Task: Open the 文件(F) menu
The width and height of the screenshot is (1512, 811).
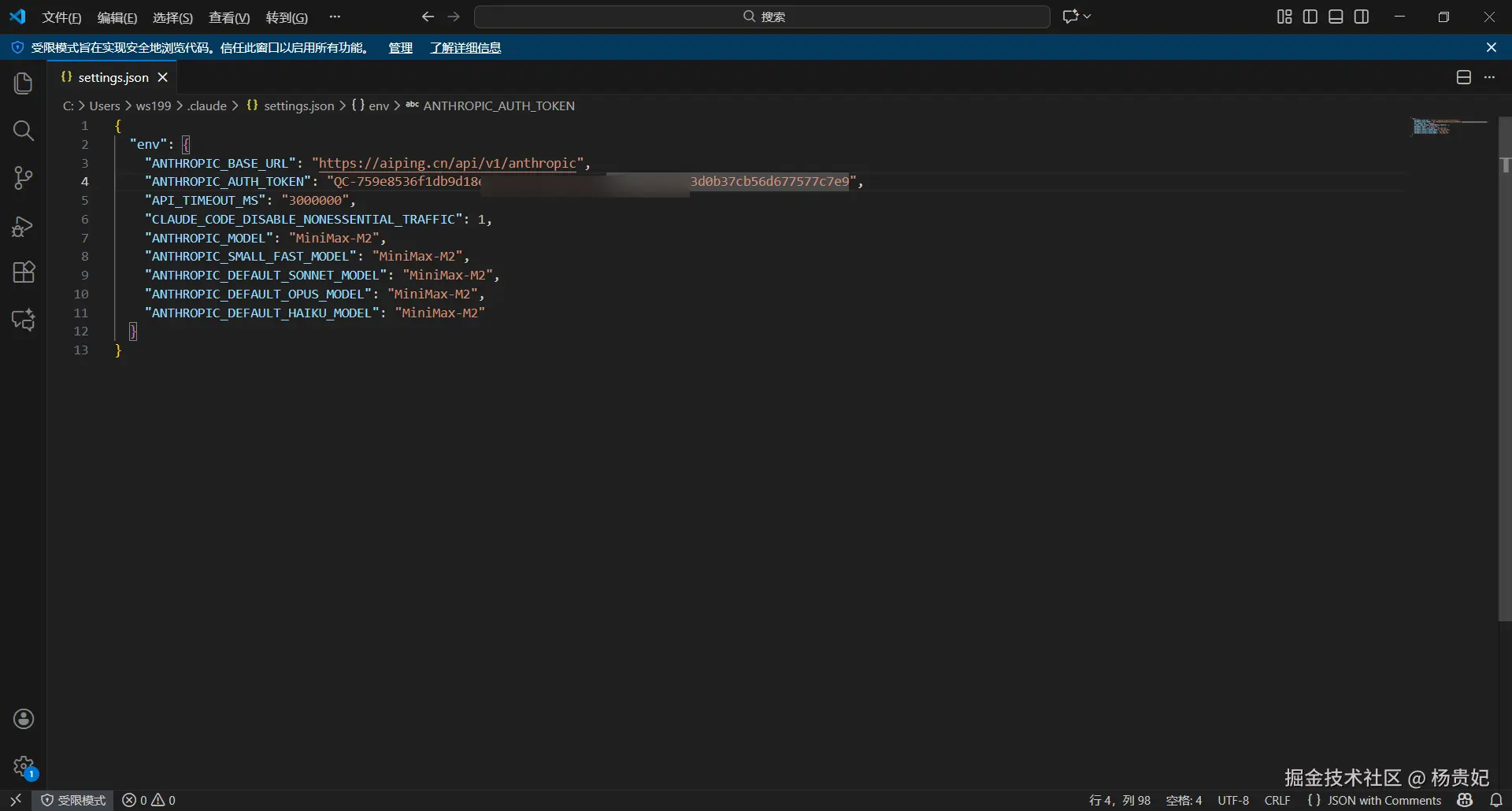Action: pyautogui.click(x=61, y=17)
